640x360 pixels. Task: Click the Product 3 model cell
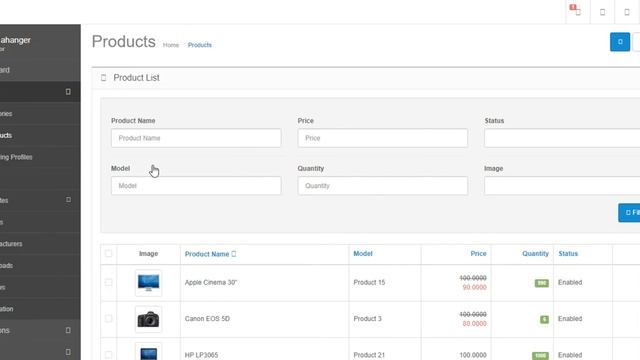(367, 318)
